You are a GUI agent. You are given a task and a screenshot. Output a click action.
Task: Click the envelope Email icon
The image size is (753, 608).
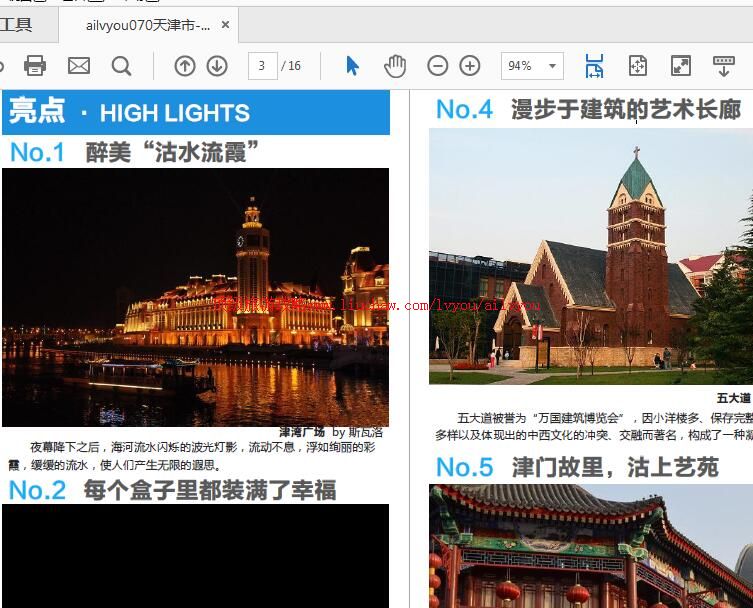click(x=79, y=66)
